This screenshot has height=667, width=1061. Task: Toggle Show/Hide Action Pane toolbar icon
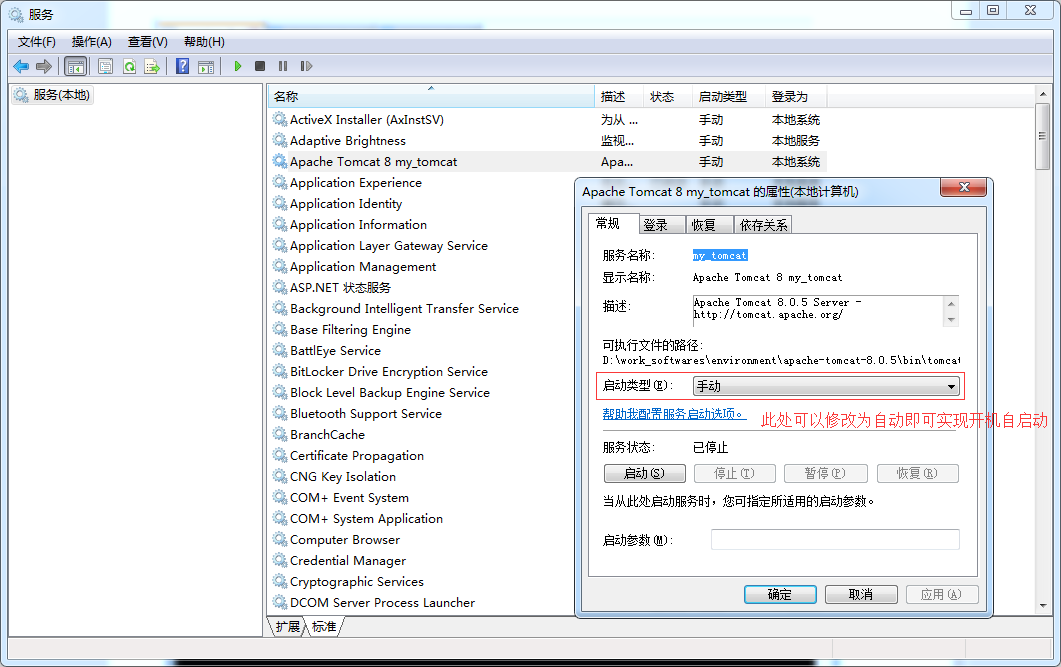pyautogui.click(x=206, y=66)
